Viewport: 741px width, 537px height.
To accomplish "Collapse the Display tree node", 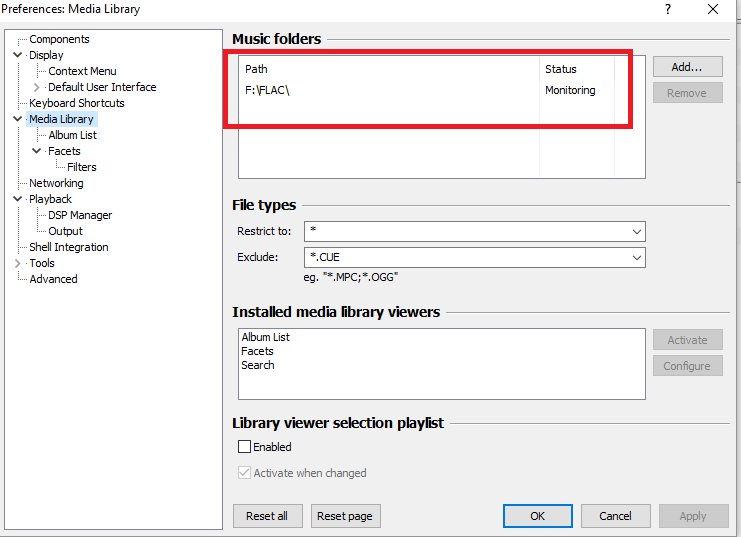I will 17,55.
